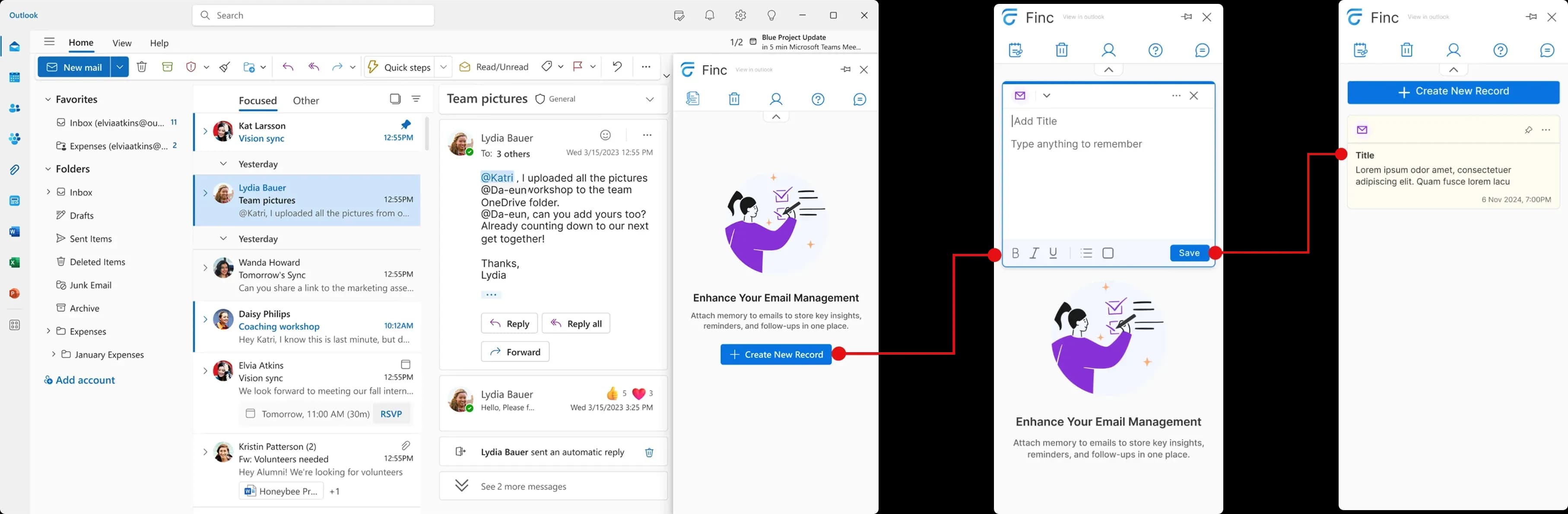Open the People app in Outlook's left rail
Viewport: 1568px width, 514px height.
[x=15, y=108]
